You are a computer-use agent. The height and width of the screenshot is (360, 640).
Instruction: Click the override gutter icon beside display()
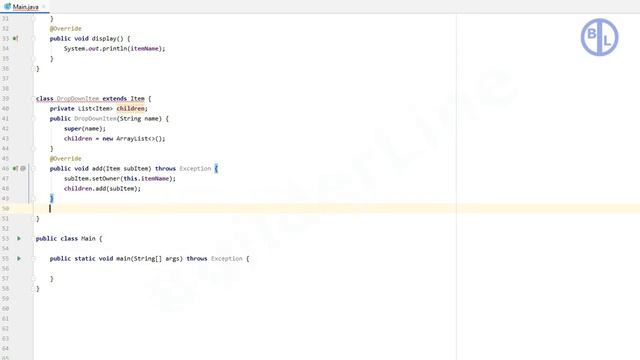15,38
